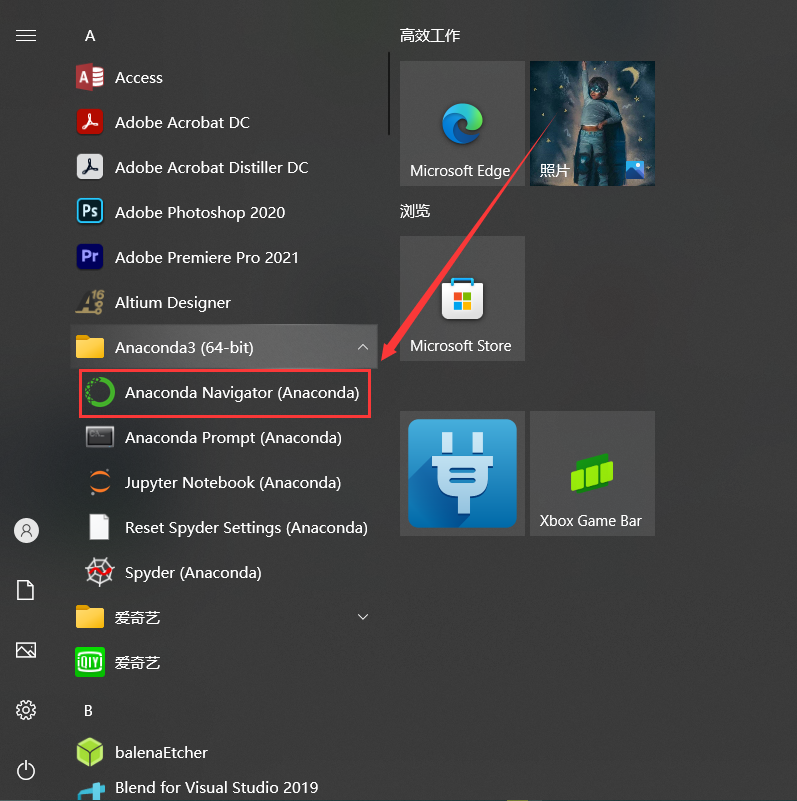
Task: Click the balenaEtcher cube icon
Action: click(x=90, y=752)
